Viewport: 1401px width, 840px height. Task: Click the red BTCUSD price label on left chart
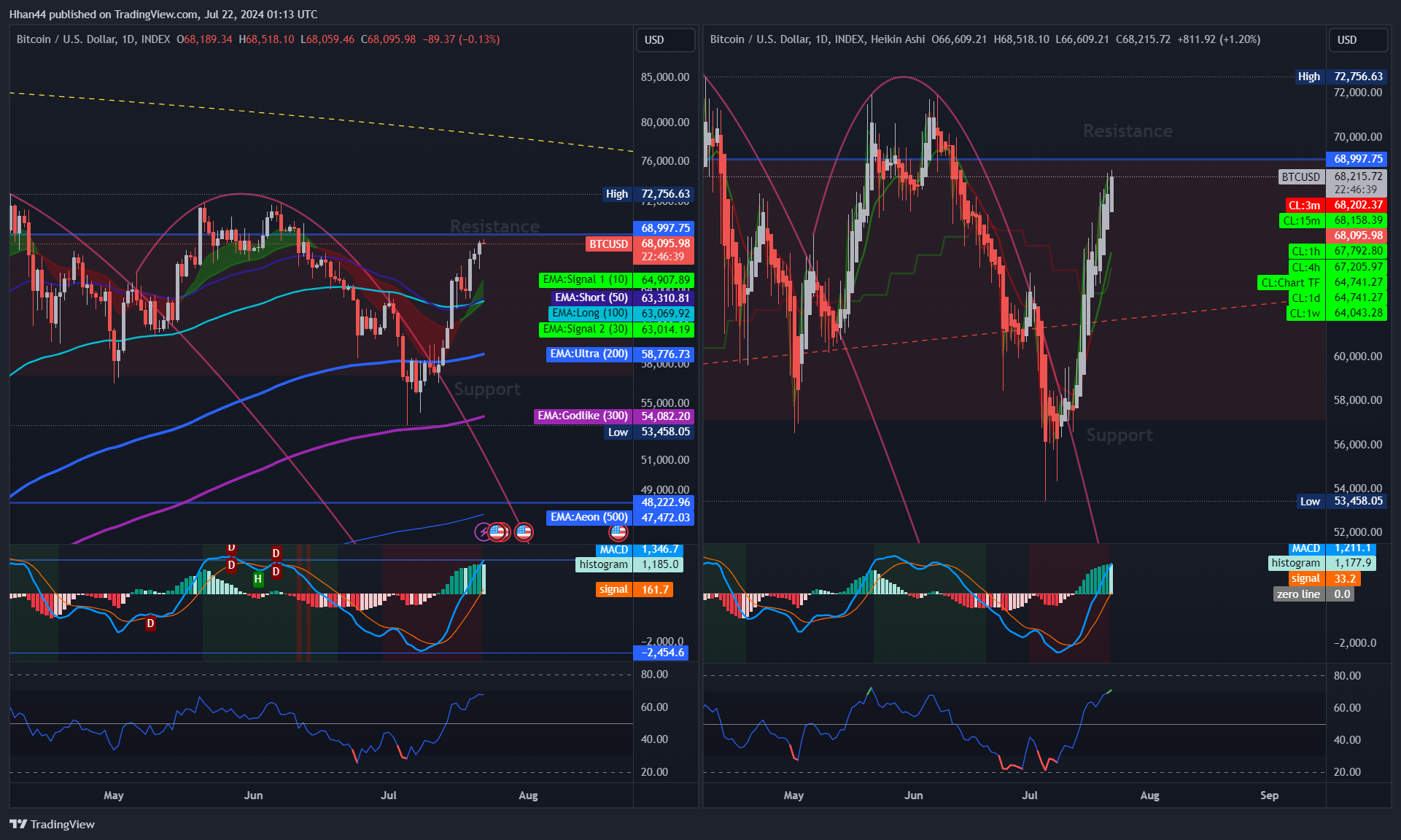coord(609,244)
